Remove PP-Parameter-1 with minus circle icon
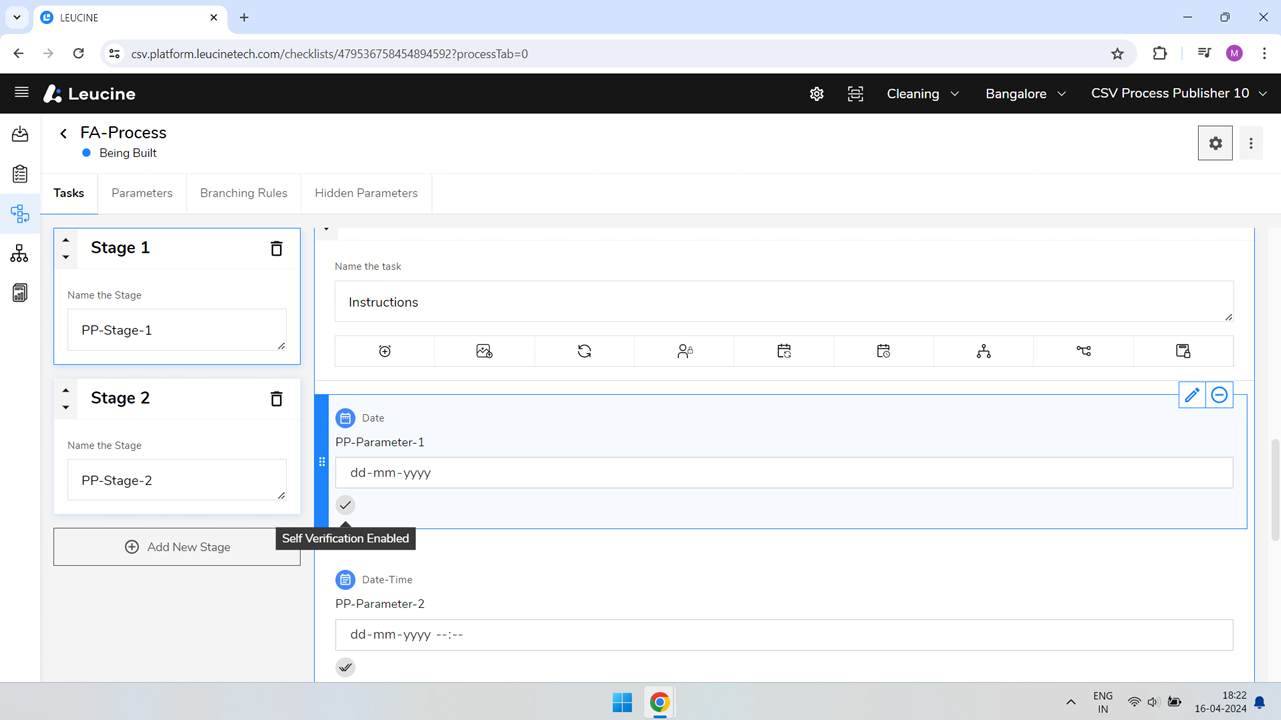 click(1219, 395)
